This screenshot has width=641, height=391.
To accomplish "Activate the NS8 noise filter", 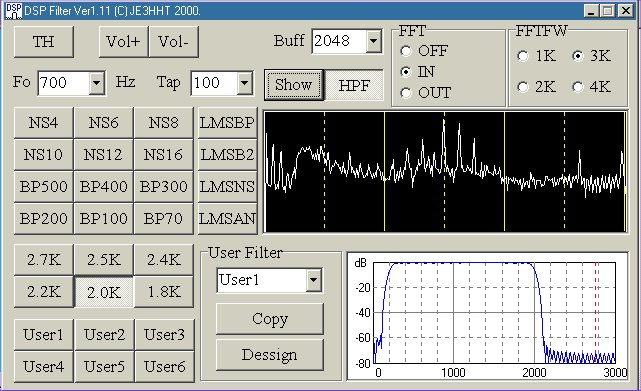I will point(164,123).
